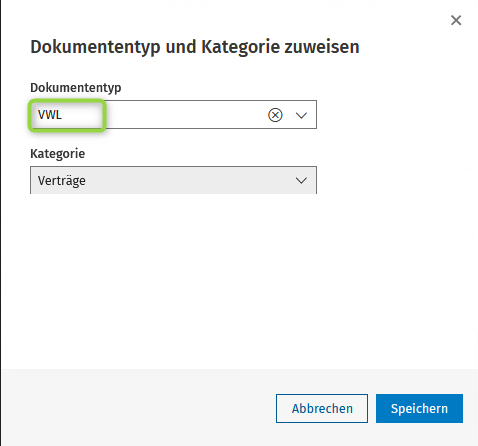The height and width of the screenshot is (446, 478).
Task: Click the blank area below Kategorie field
Action: [173, 280]
